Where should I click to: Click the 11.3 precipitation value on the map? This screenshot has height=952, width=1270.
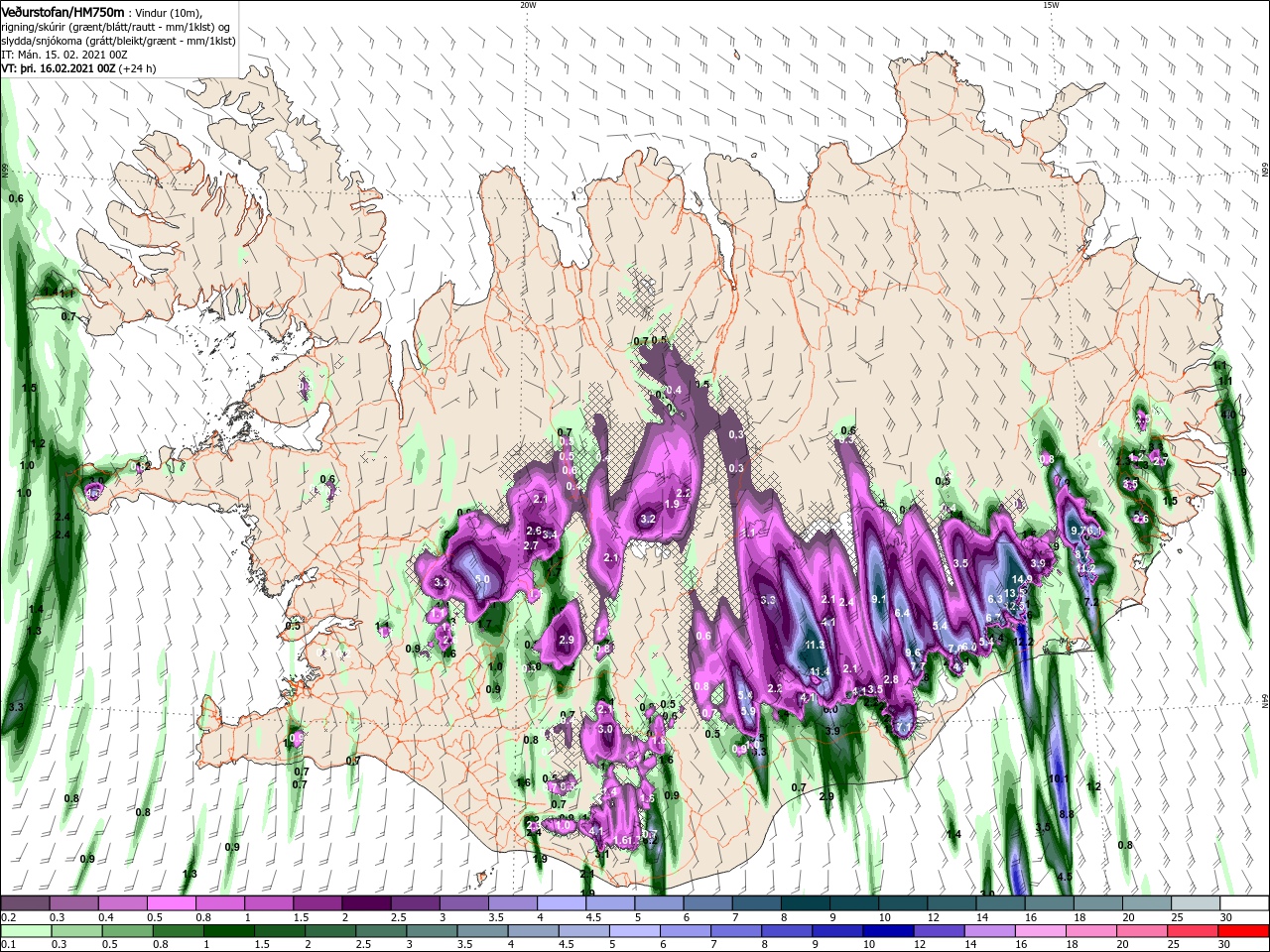coord(815,645)
